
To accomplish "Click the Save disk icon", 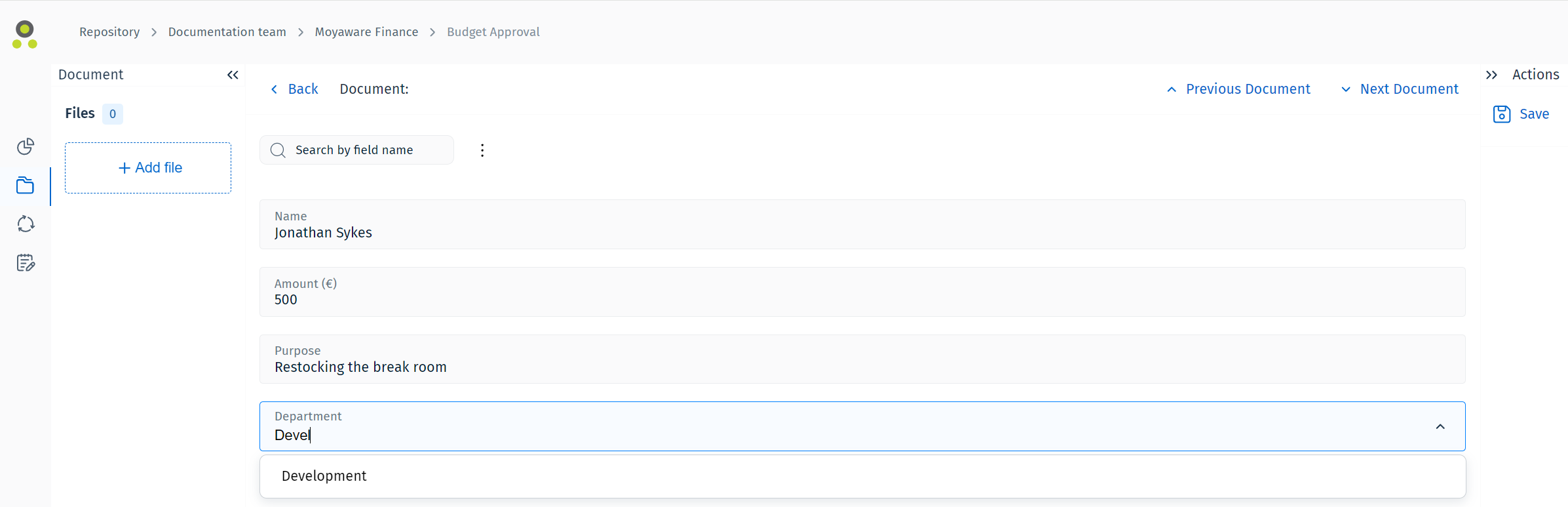I will (1501, 114).
